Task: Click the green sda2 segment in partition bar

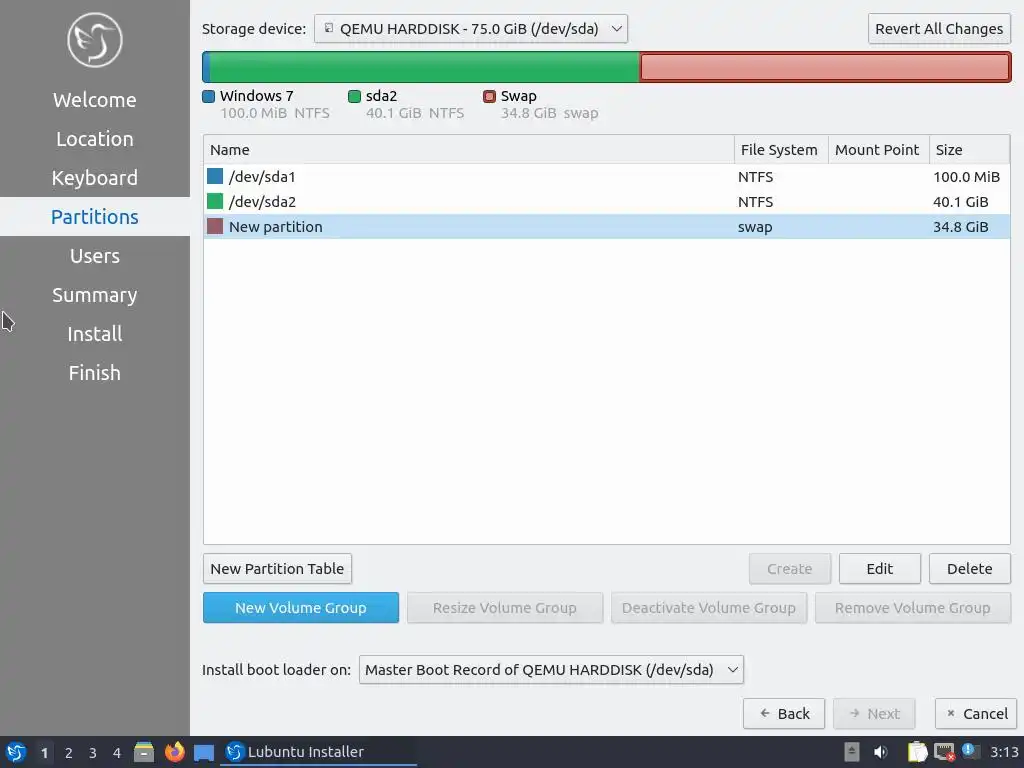Action: tap(424, 67)
